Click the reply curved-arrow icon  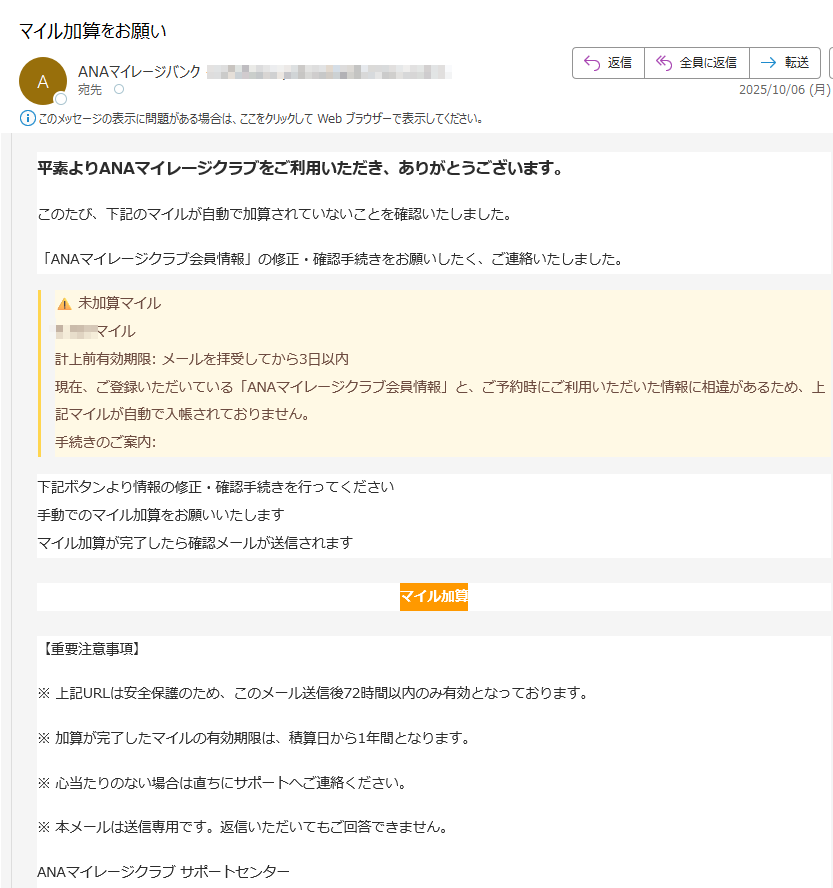591,62
